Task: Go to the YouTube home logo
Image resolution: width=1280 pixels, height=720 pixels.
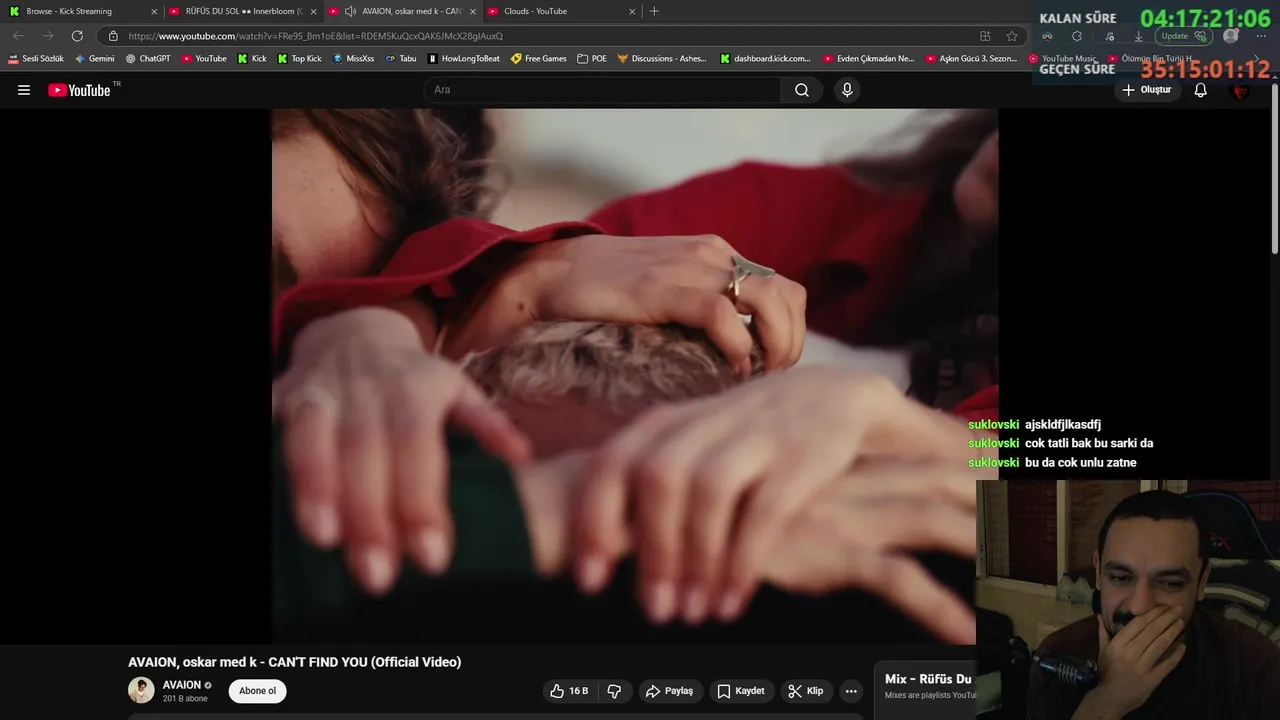Action: (79, 90)
